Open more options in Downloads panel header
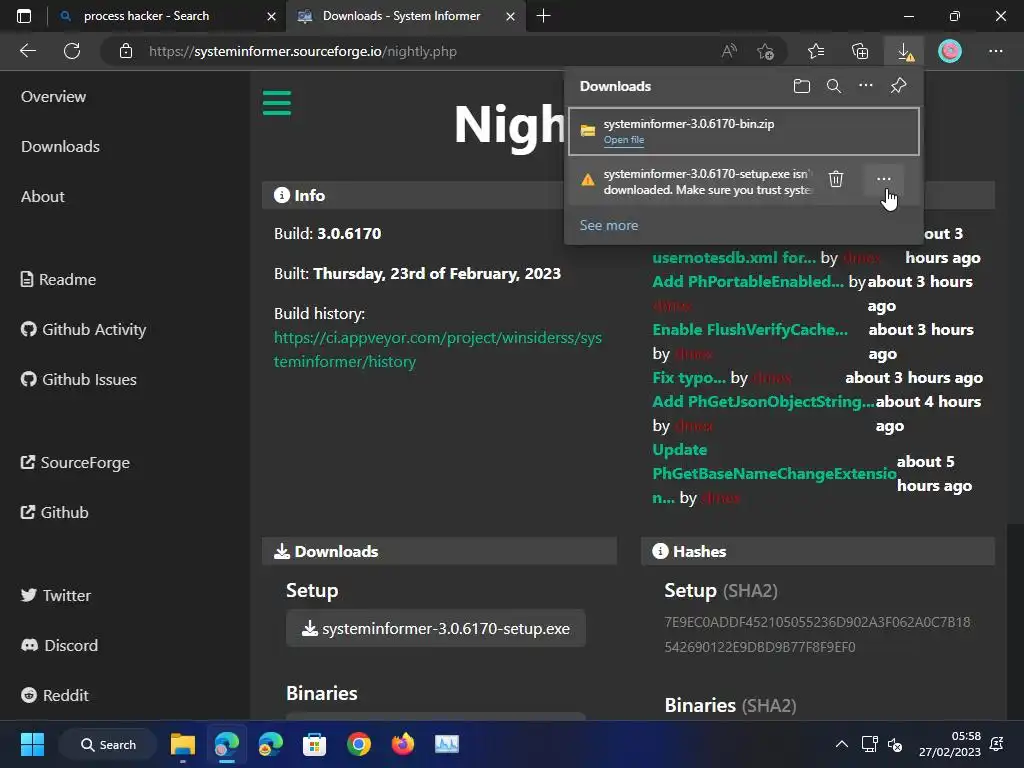 [x=865, y=86]
